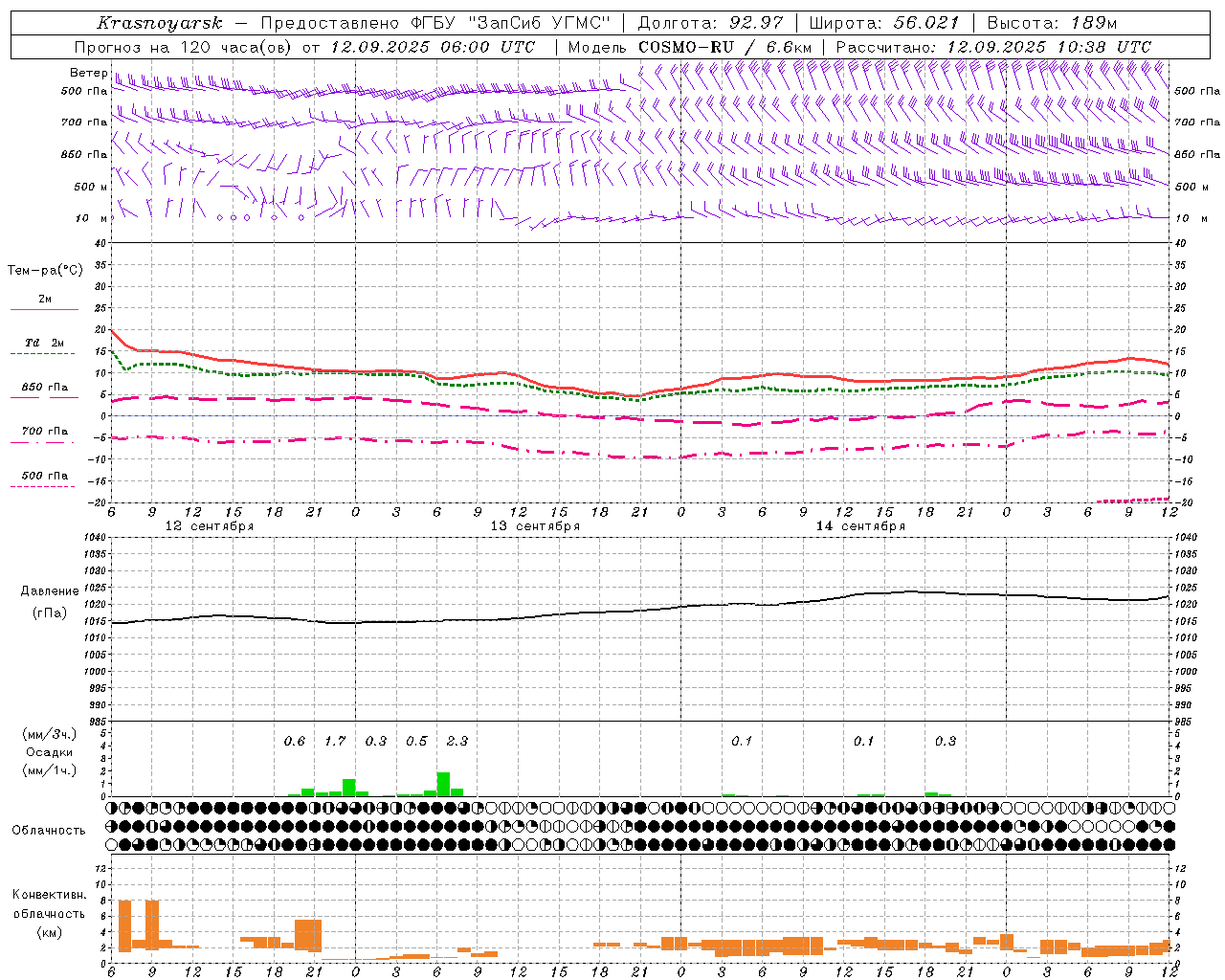
Task: Select the 'Широта: 56.021' header field
Action: coord(884,23)
